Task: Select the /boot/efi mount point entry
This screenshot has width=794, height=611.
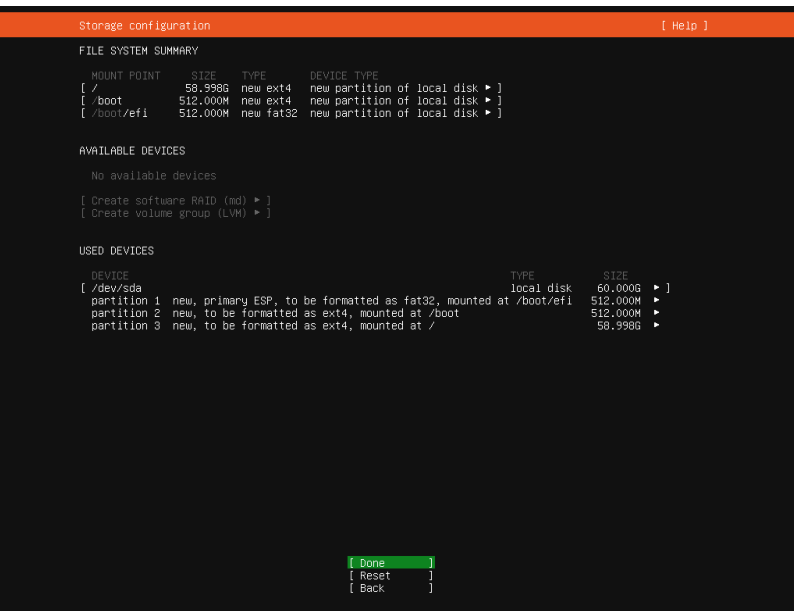Action: point(119,113)
